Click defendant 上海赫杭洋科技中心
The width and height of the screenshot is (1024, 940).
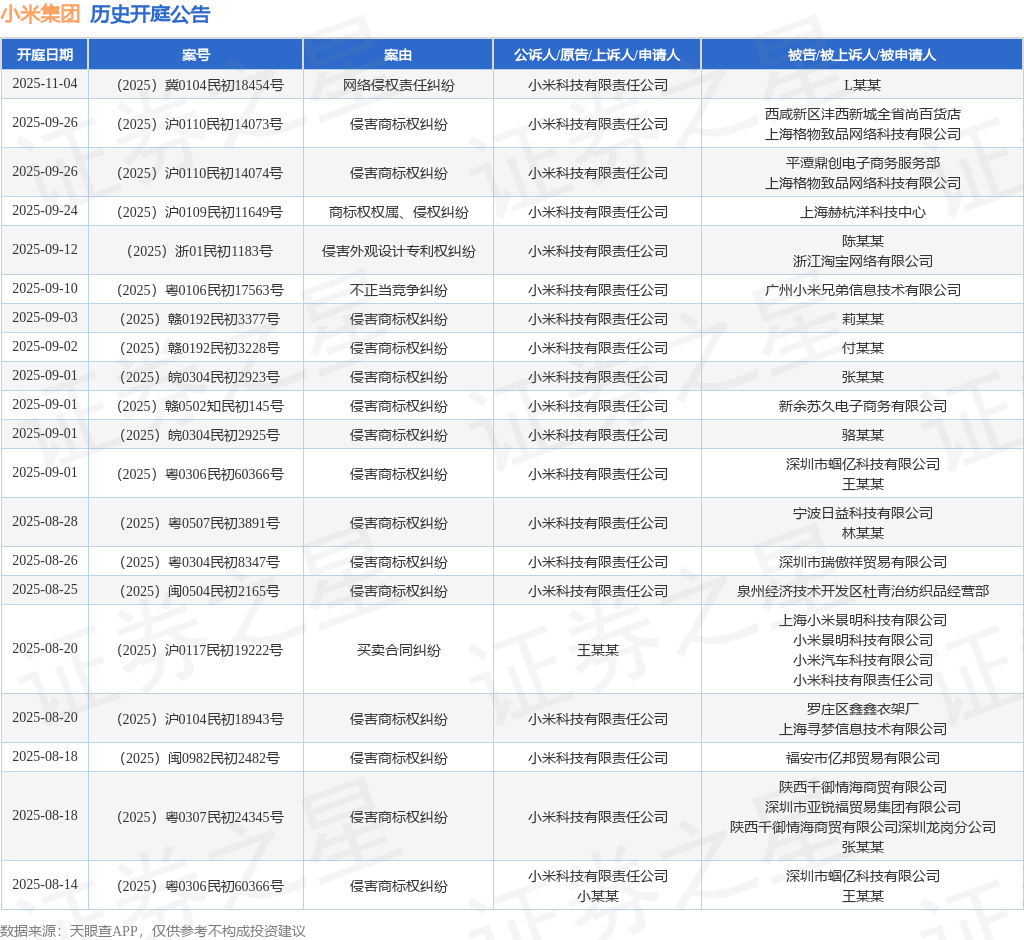863,212
